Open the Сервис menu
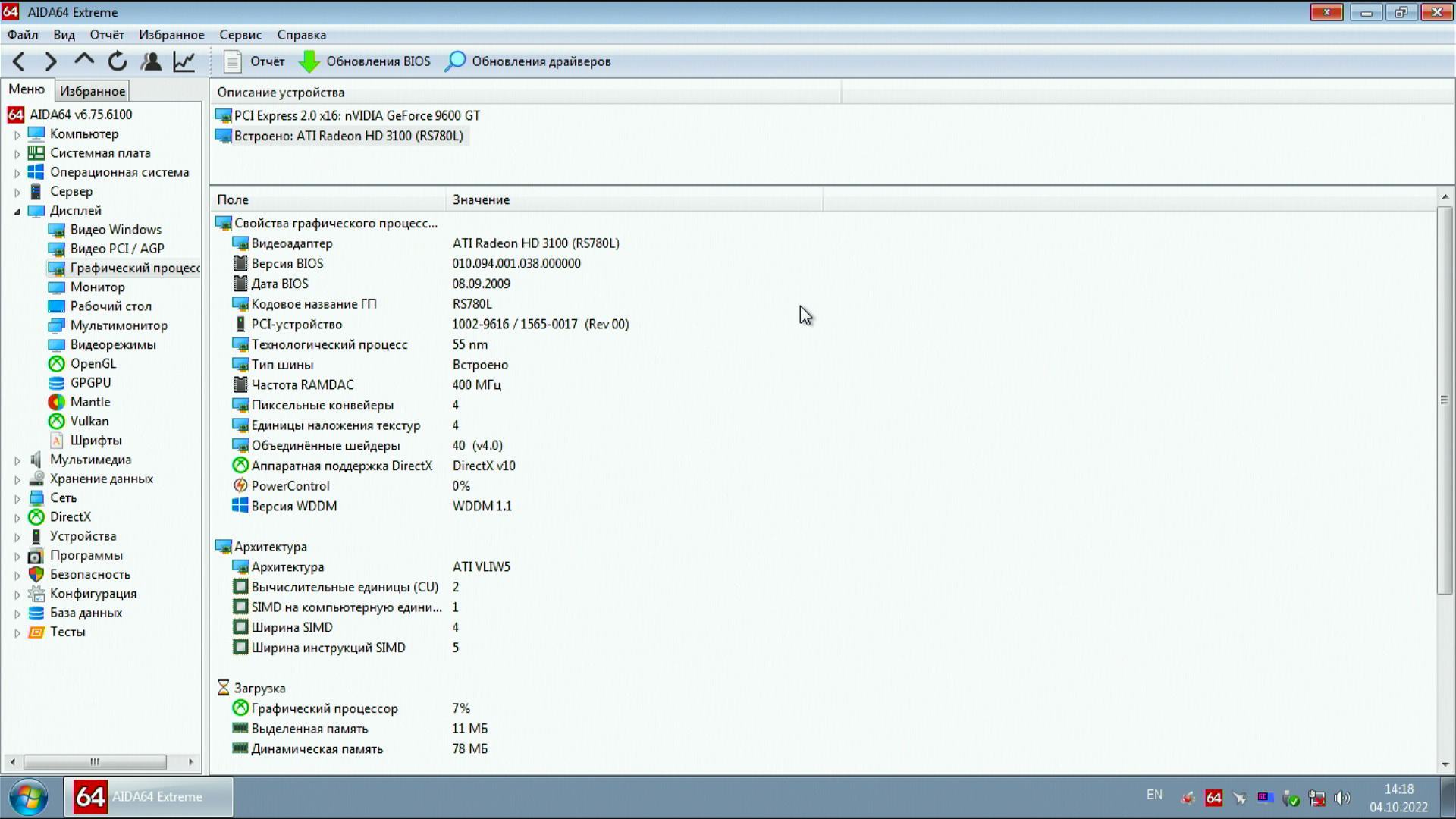Screen dimensions: 1456x819 tap(240, 35)
